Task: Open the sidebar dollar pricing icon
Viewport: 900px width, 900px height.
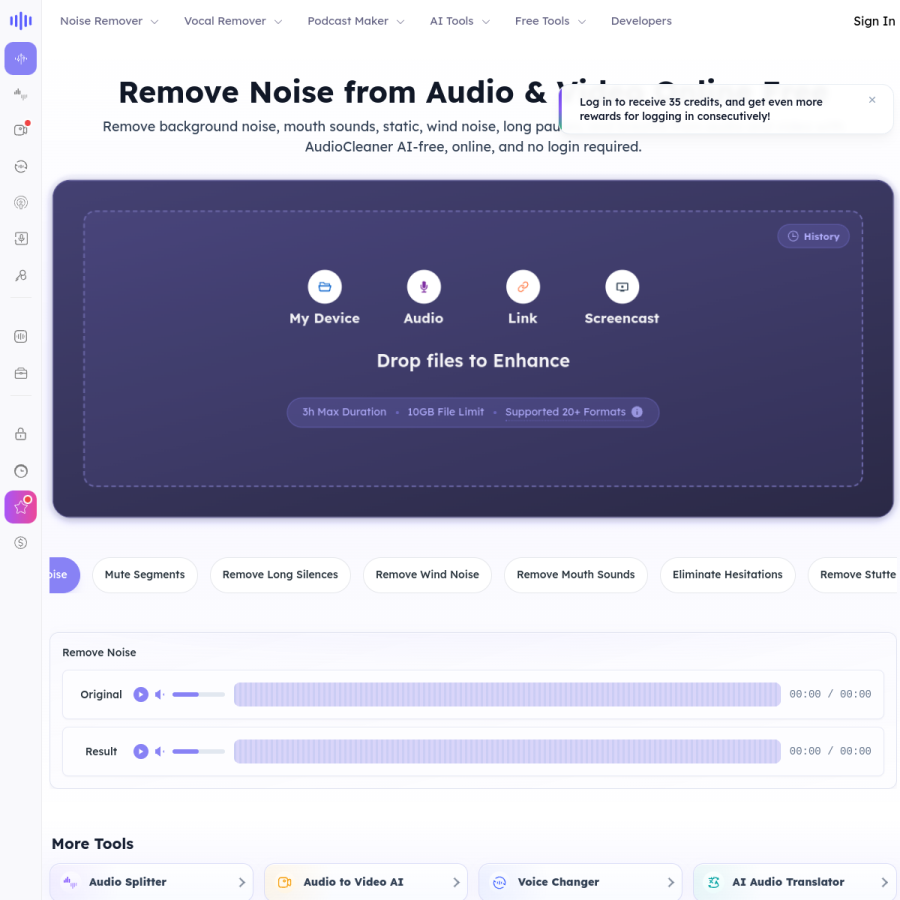Action: (x=21, y=542)
